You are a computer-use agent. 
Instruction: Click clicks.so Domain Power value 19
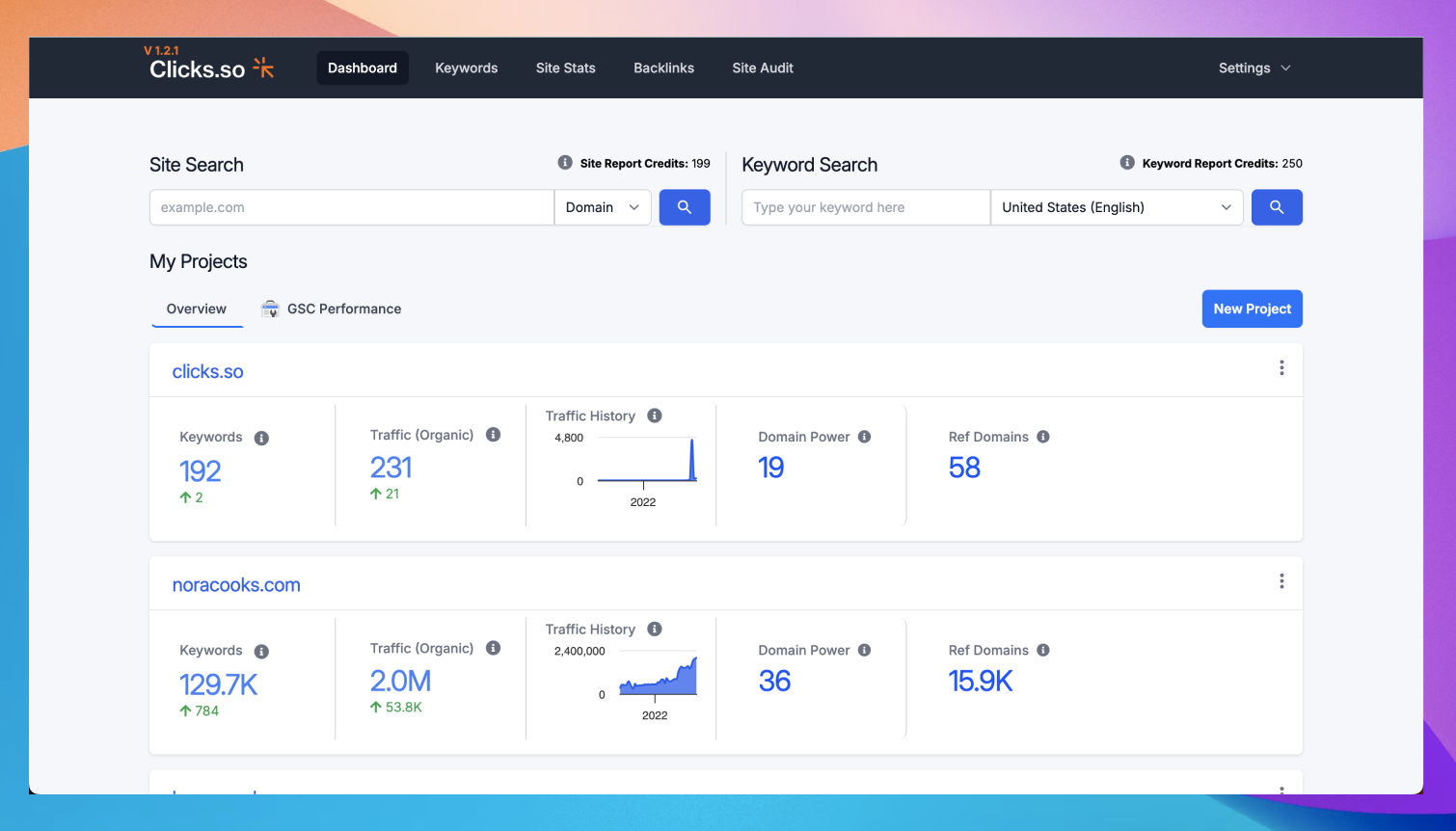pyautogui.click(x=771, y=468)
